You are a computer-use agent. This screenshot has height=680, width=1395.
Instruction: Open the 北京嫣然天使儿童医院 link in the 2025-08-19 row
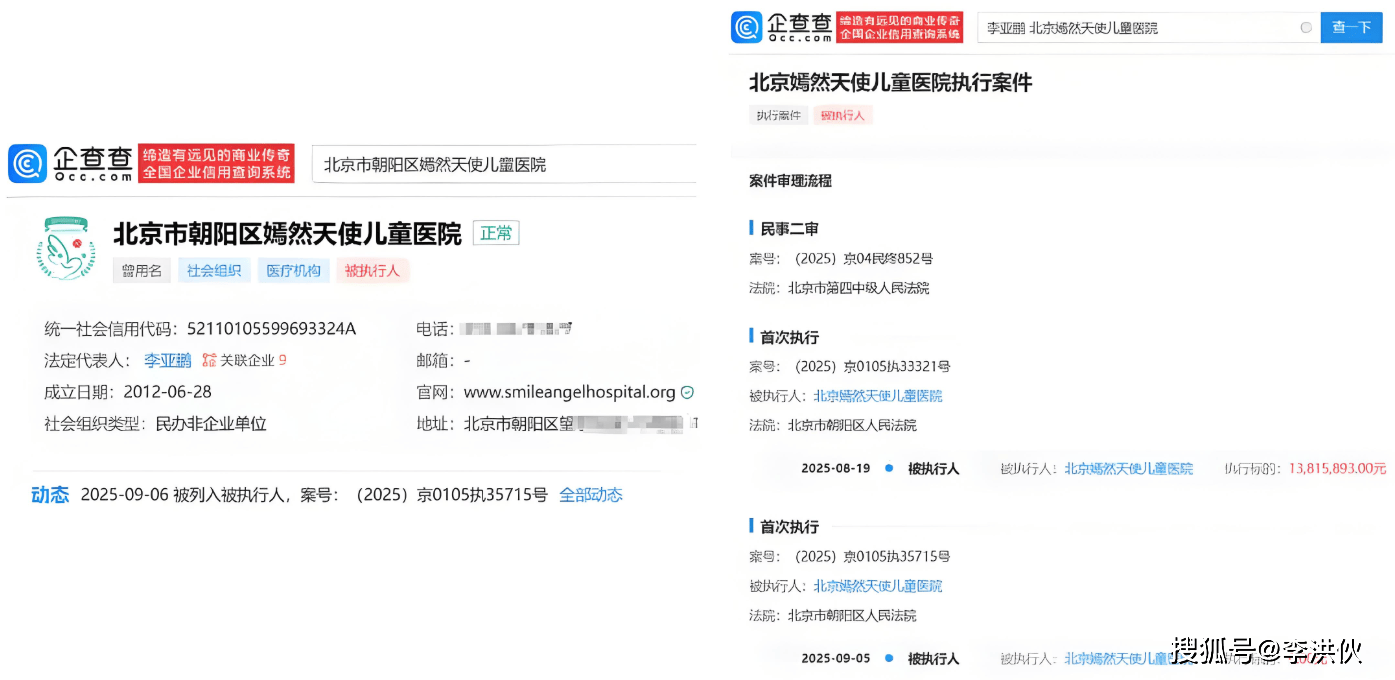tap(1128, 468)
